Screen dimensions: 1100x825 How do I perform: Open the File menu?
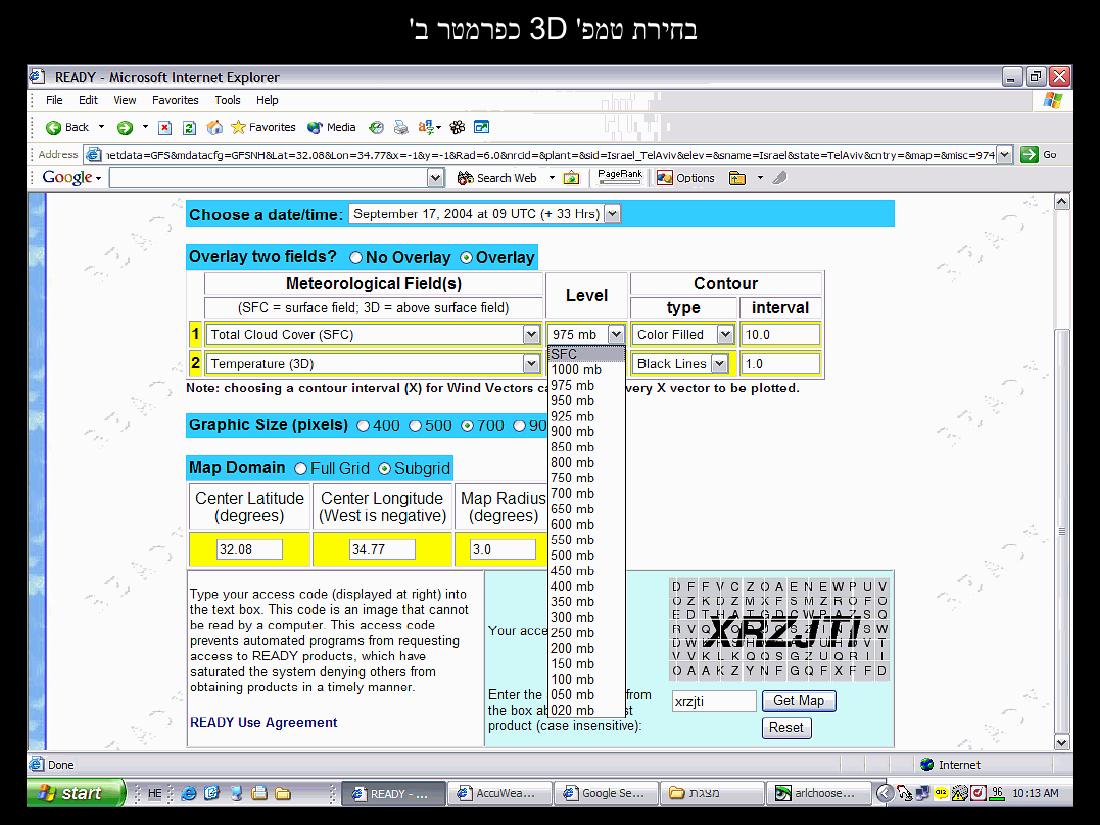[x=54, y=100]
